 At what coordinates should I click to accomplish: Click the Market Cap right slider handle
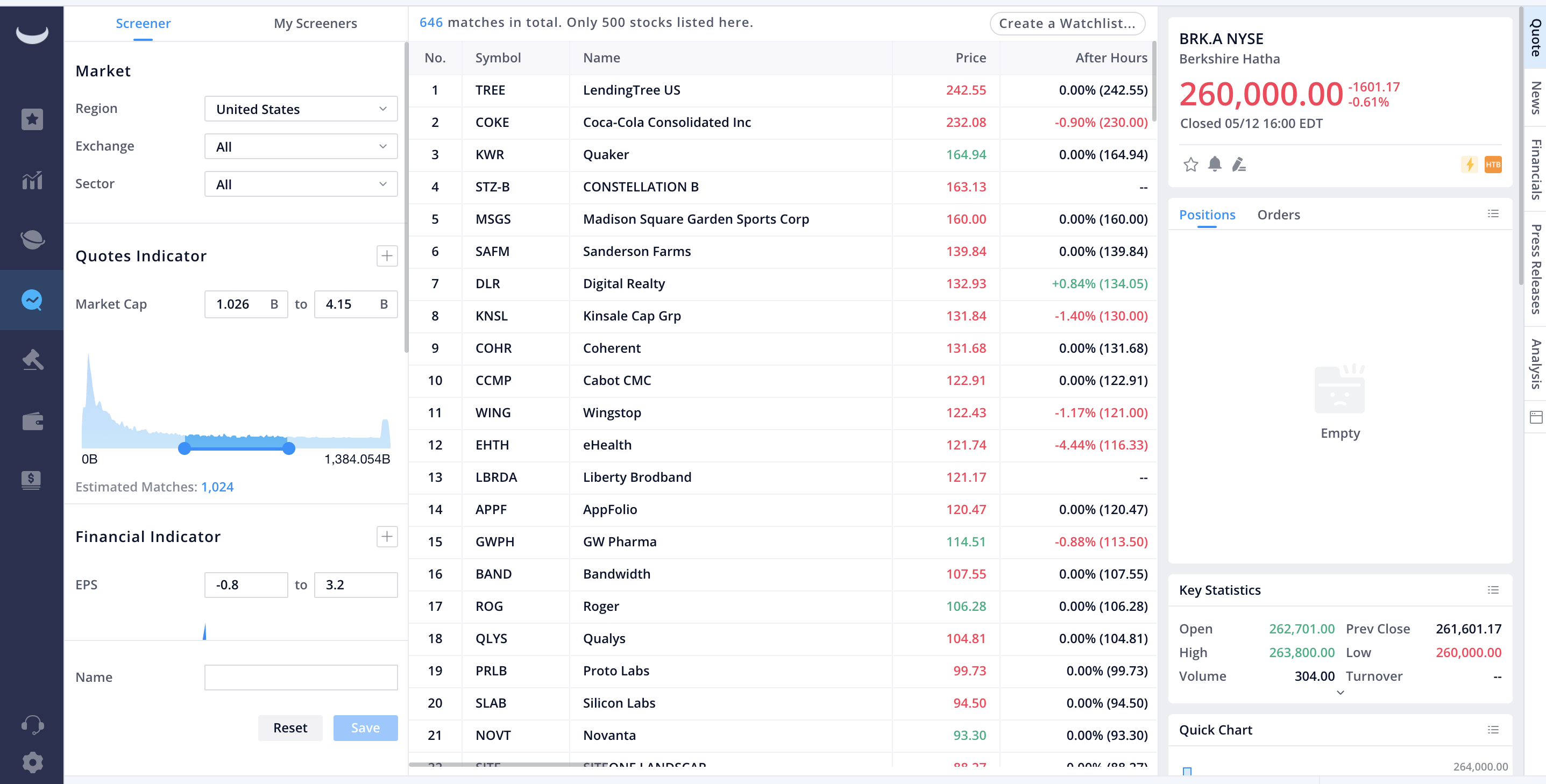[289, 447]
